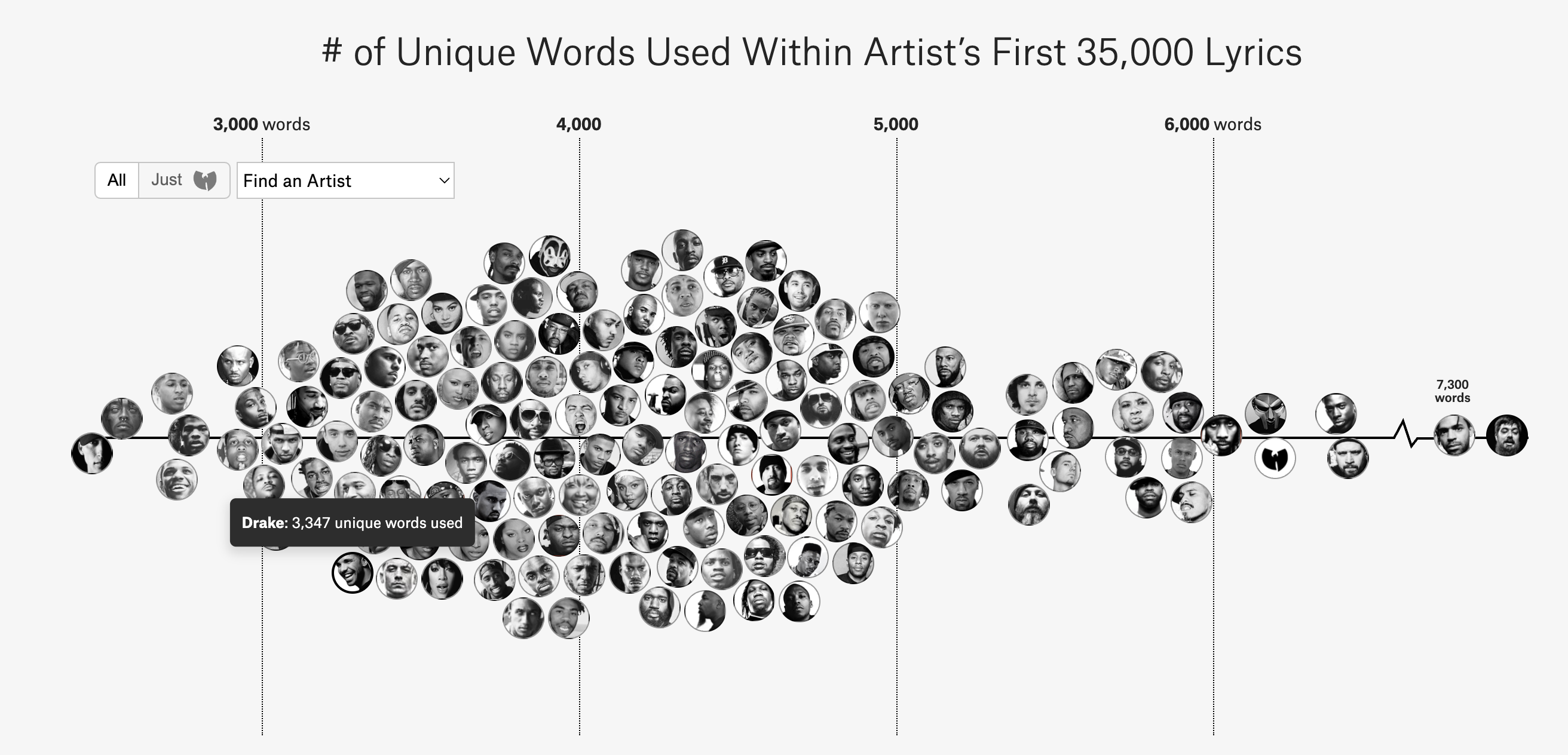Select the highlighted Drake circle
The height and width of the screenshot is (755, 1568).
(353, 572)
